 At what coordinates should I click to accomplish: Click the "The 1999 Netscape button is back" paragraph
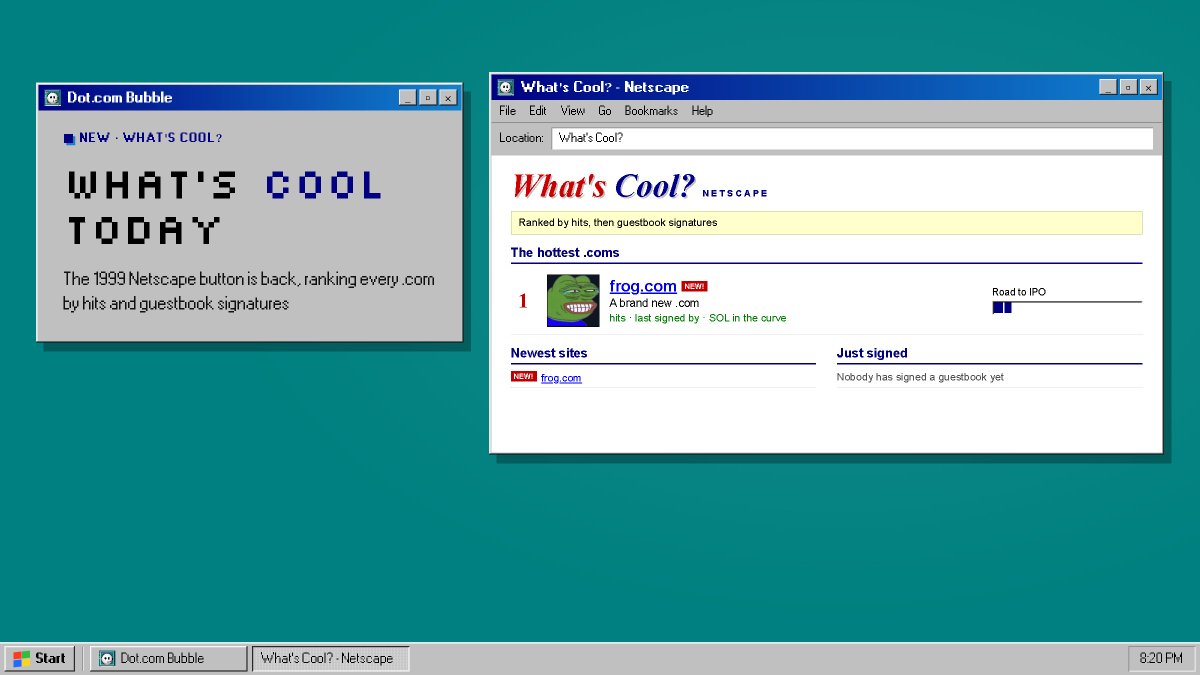point(249,291)
